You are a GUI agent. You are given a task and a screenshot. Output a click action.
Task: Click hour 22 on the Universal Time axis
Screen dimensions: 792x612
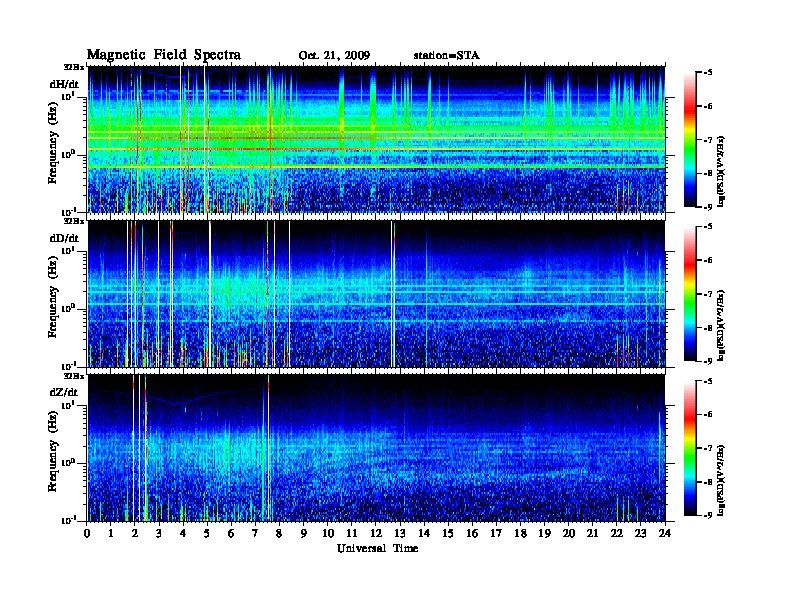(x=617, y=534)
